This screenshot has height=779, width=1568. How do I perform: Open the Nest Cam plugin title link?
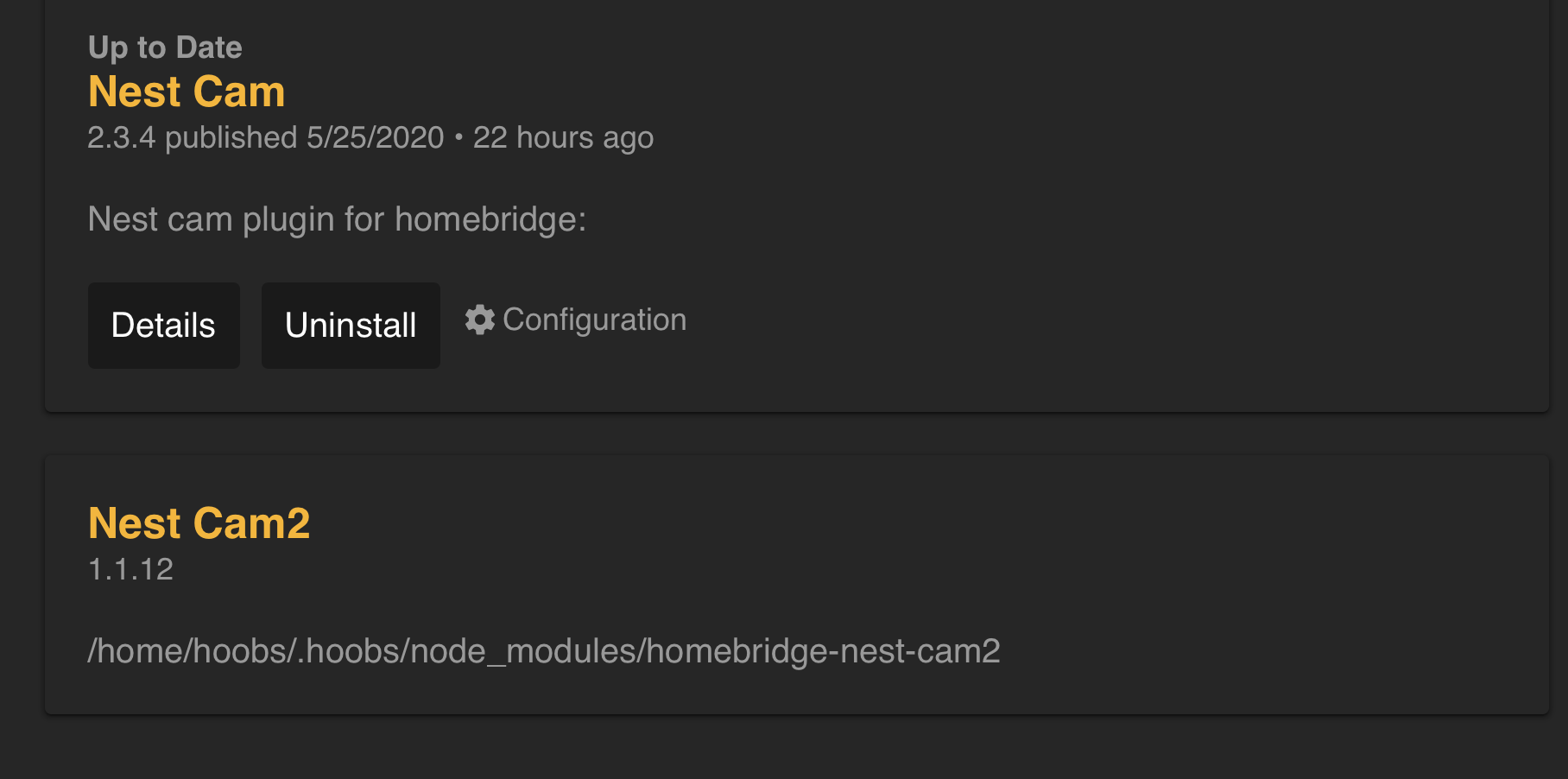tap(187, 92)
